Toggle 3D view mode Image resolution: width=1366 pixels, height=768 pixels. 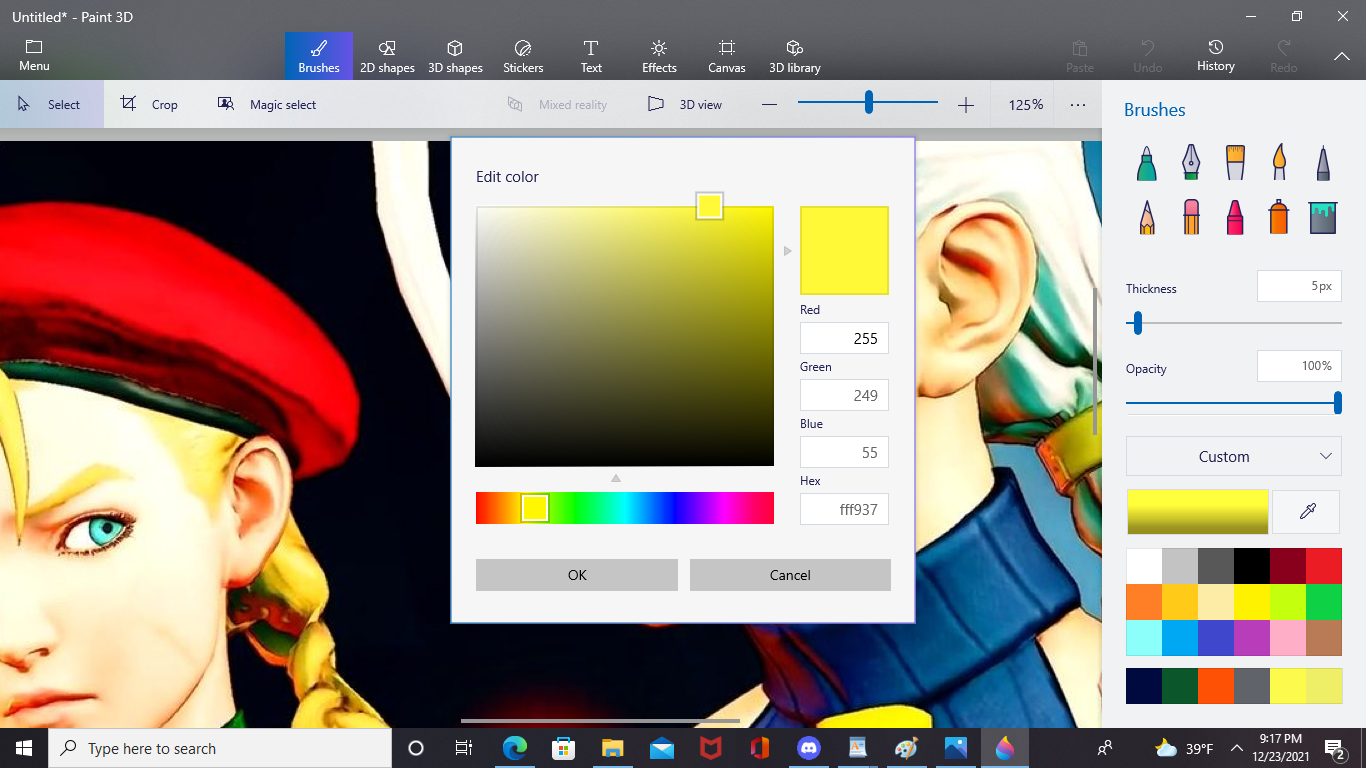(x=685, y=104)
